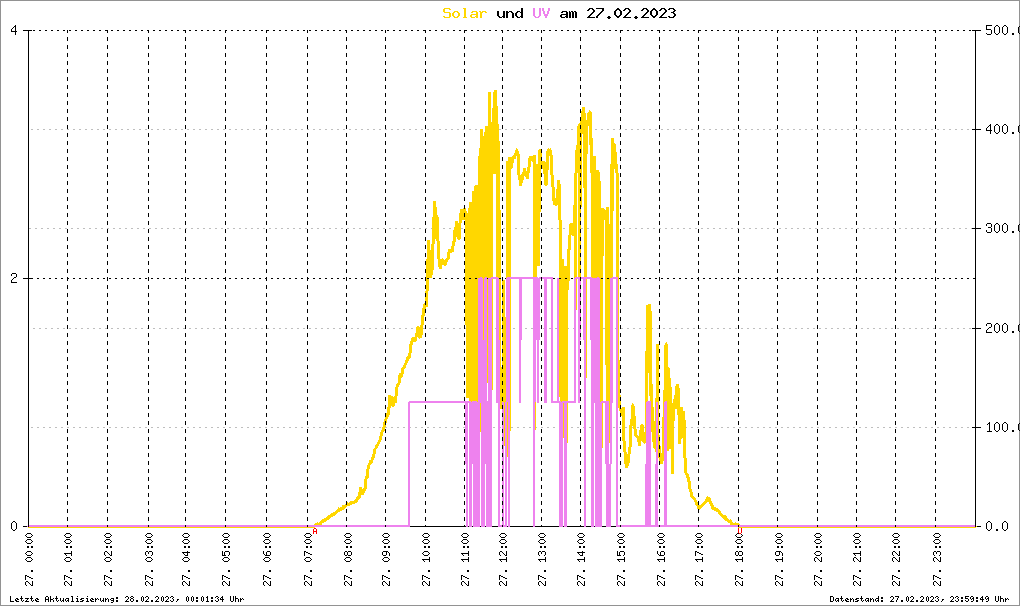Click the time label 27. 01:00
This screenshot has height=606, width=1020.
pyautogui.click(x=68, y=560)
